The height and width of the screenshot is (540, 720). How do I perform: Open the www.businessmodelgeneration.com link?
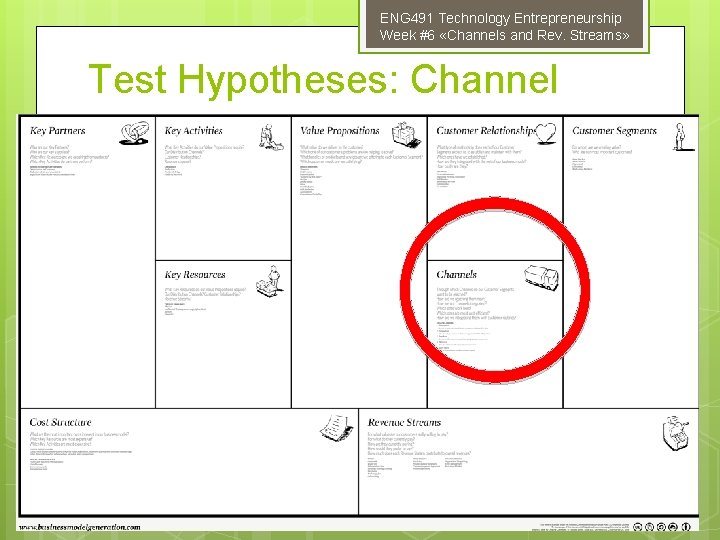(x=79, y=527)
